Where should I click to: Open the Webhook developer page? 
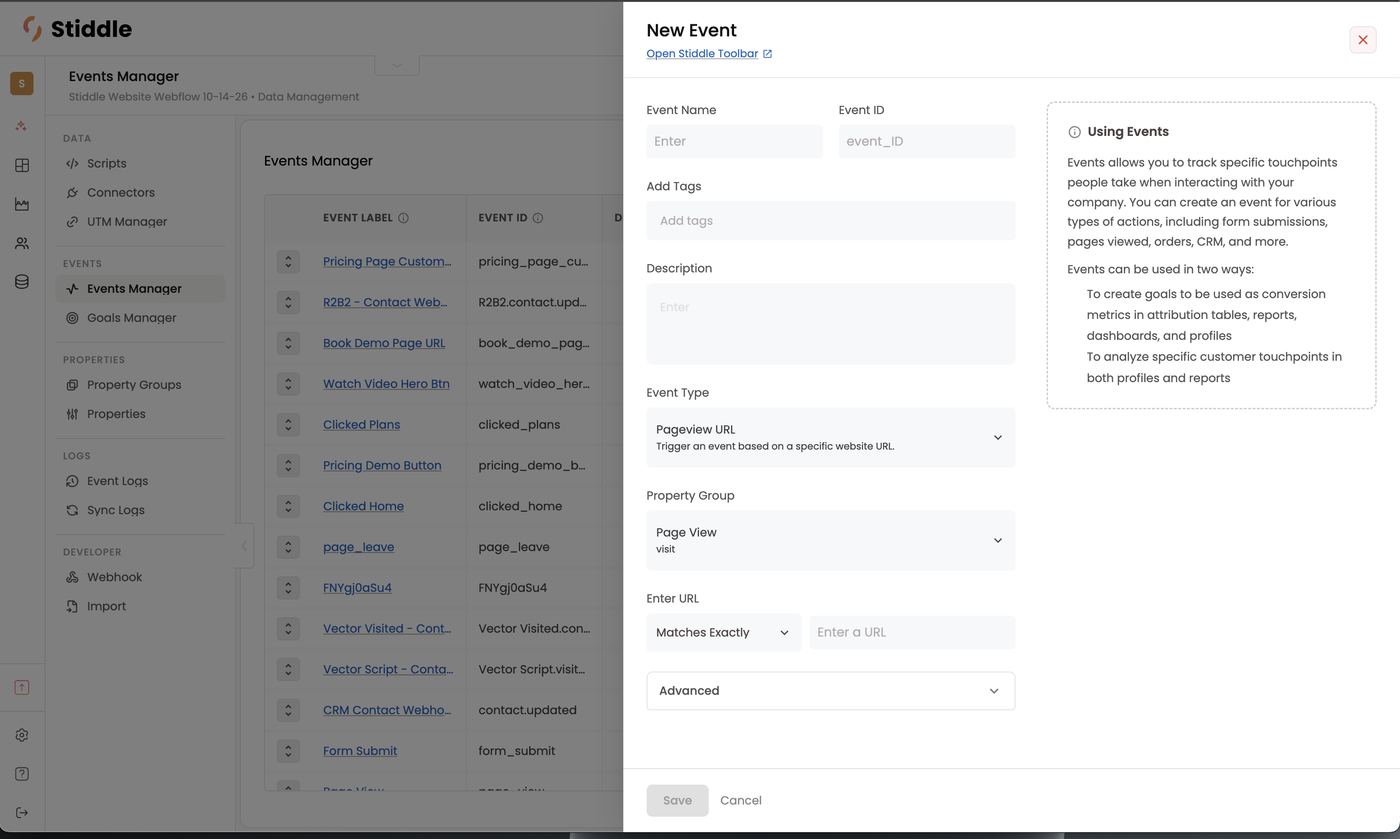click(x=114, y=577)
